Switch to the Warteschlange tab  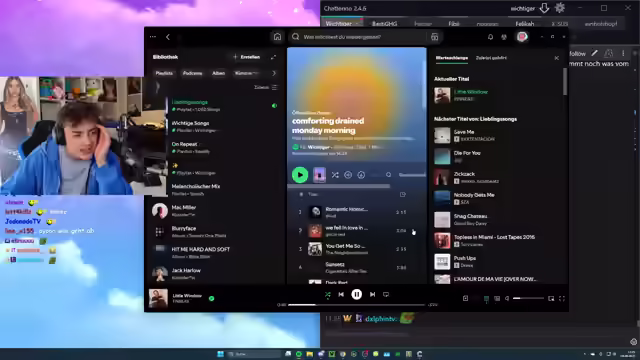(451, 58)
